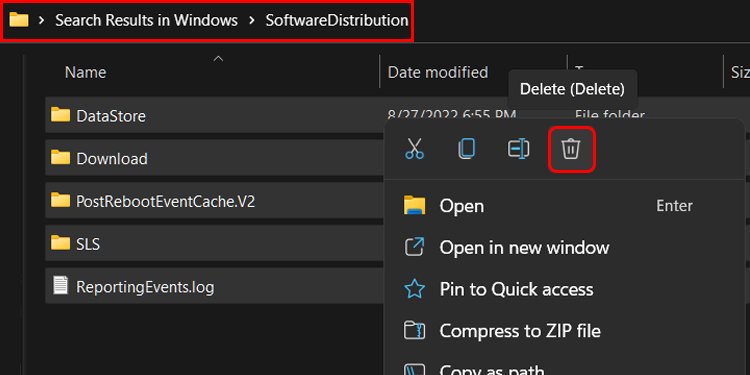The image size is (750, 375).
Task: Click Search Results in Windows breadcrumb
Action: pyautogui.click(x=146, y=20)
